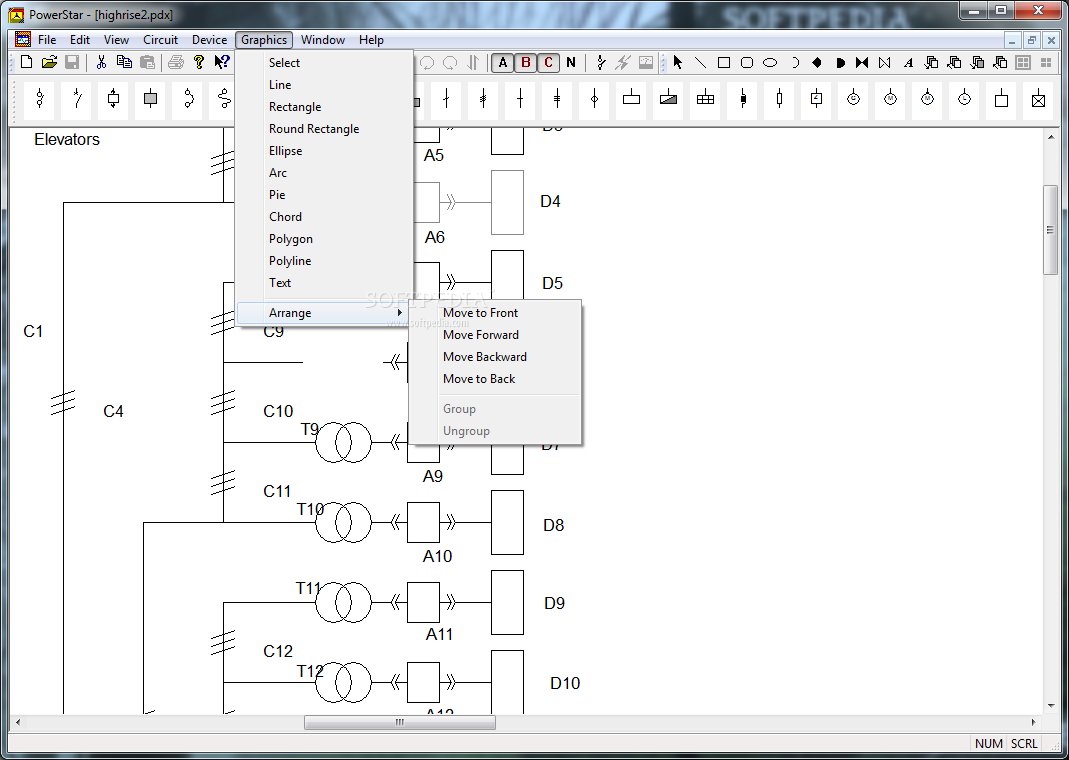Click the crossed-box device symbol icon
The height and width of the screenshot is (760, 1069).
coord(1038,100)
